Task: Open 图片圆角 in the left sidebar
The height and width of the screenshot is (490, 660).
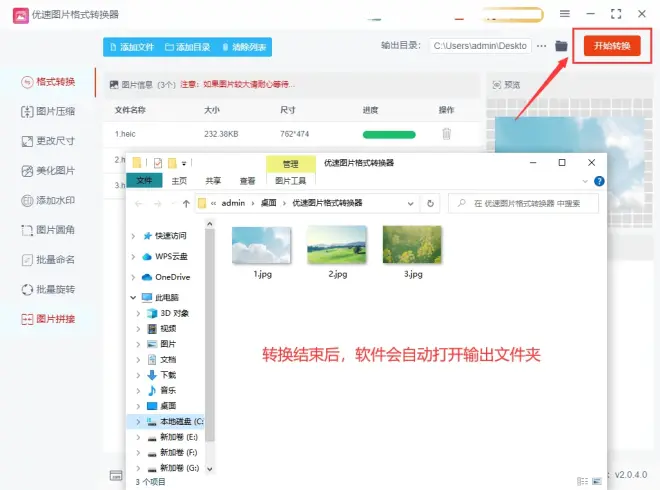Action: click(48, 230)
